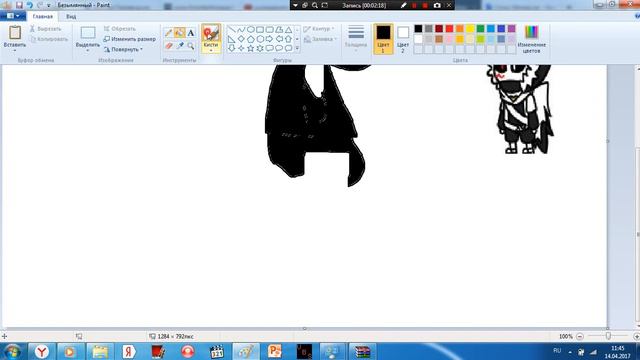Select the Pencil tool
Screen dimensions: 640x360
(x=169, y=33)
